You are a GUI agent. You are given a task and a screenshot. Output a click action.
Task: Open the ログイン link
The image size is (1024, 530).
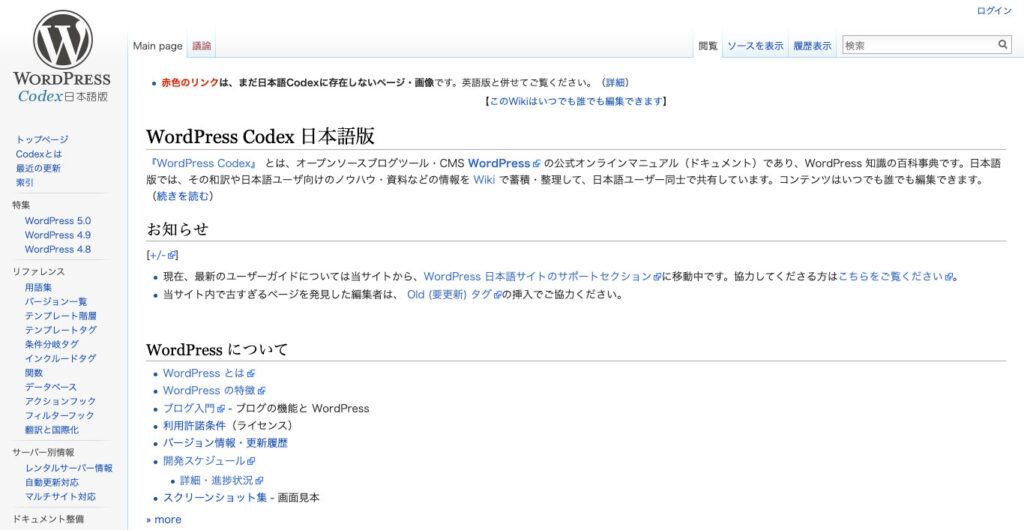(x=994, y=11)
